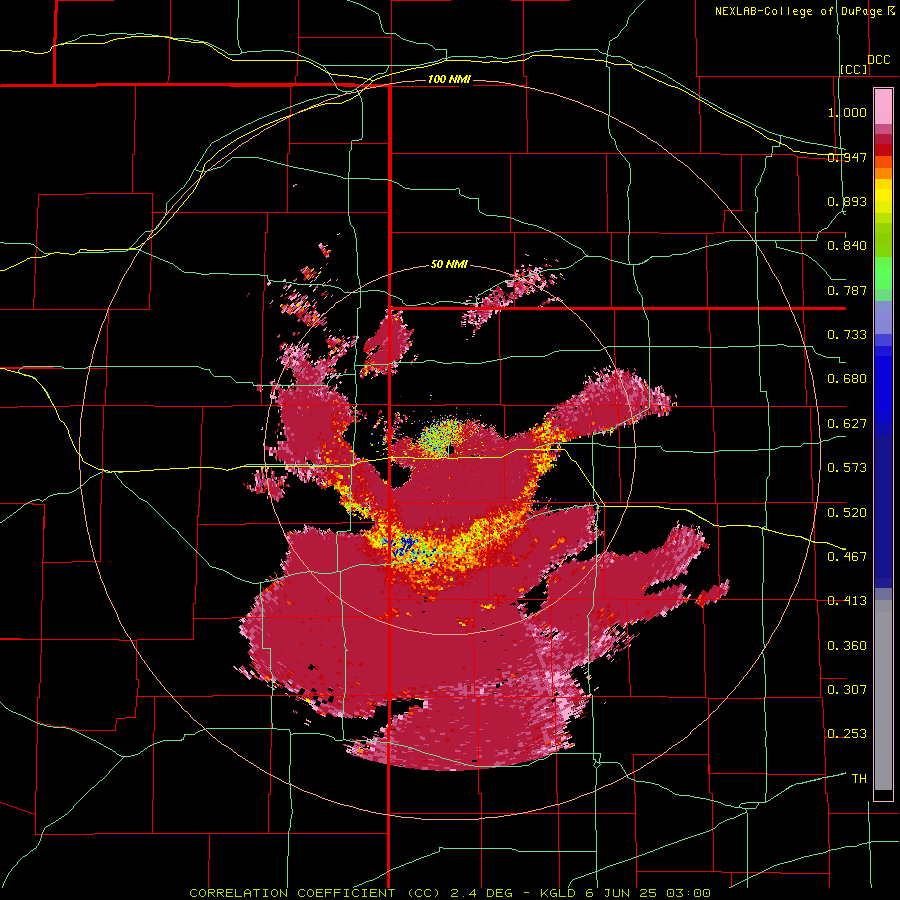900x900 pixels.
Task: Click the 1.000 scale value
Action: point(847,112)
